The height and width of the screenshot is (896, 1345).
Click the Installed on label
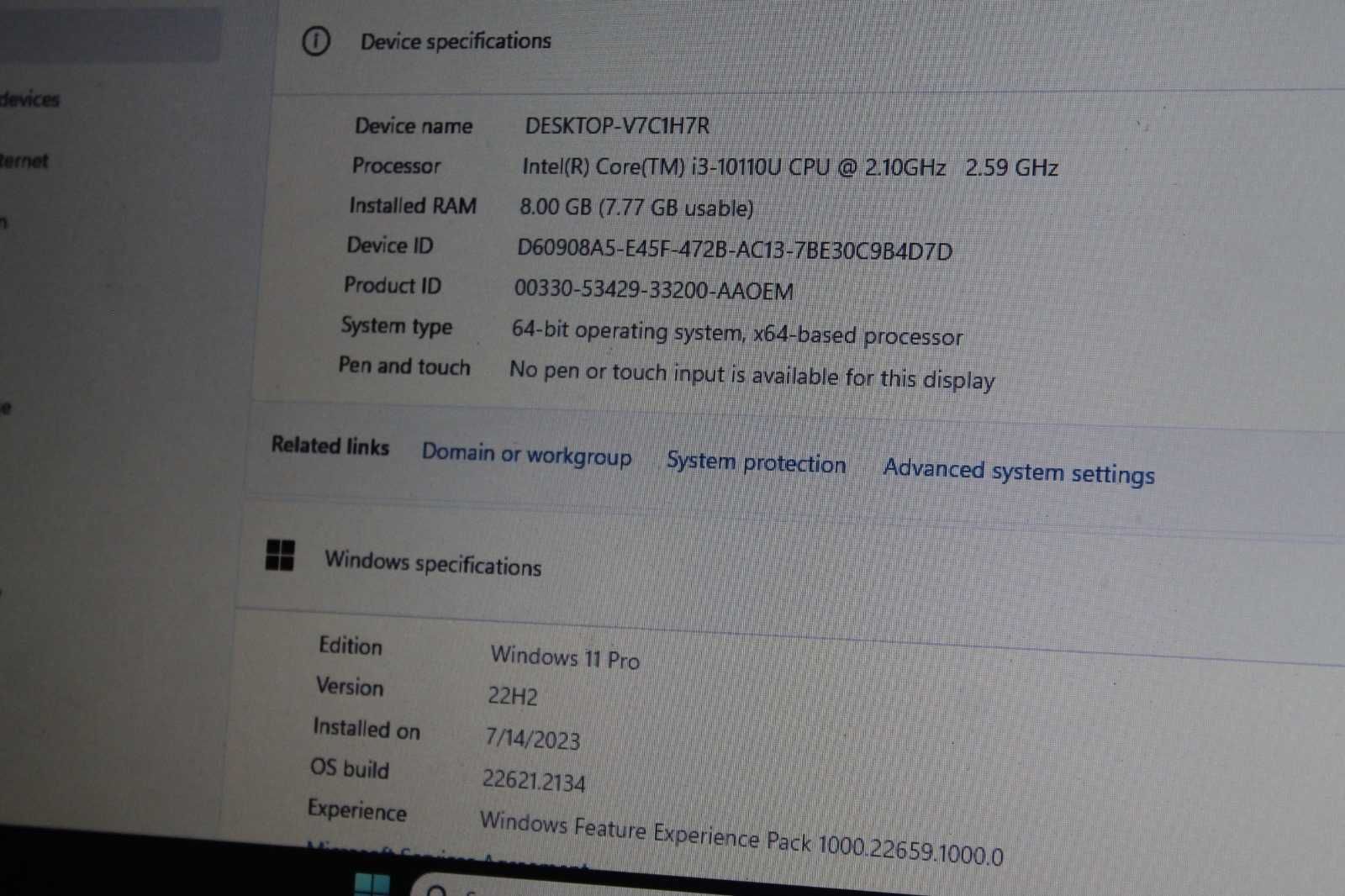tap(366, 728)
